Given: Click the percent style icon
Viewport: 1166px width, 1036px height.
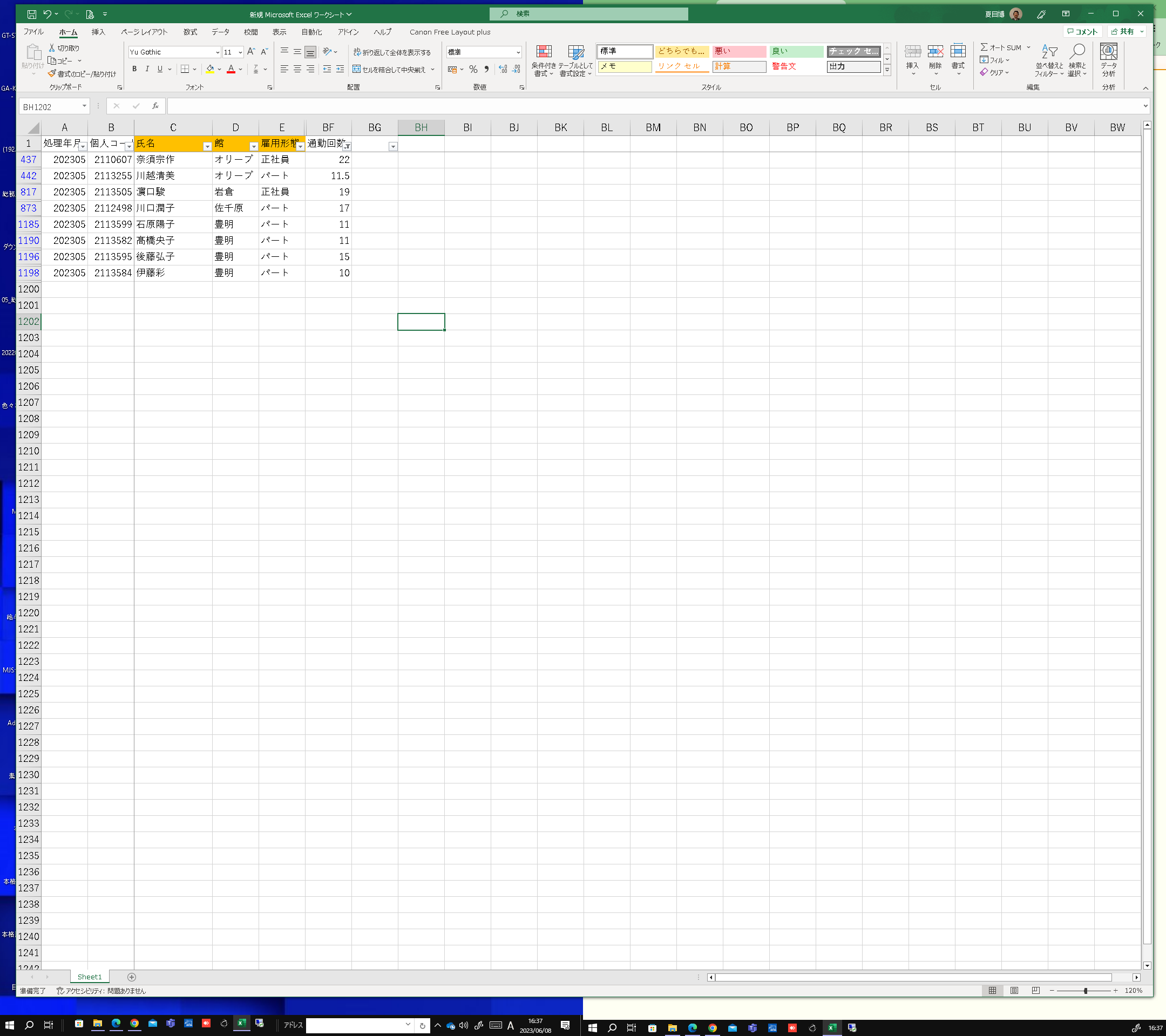Looking at the screenshot, I should pyautogui.click(x=473, y=70).
